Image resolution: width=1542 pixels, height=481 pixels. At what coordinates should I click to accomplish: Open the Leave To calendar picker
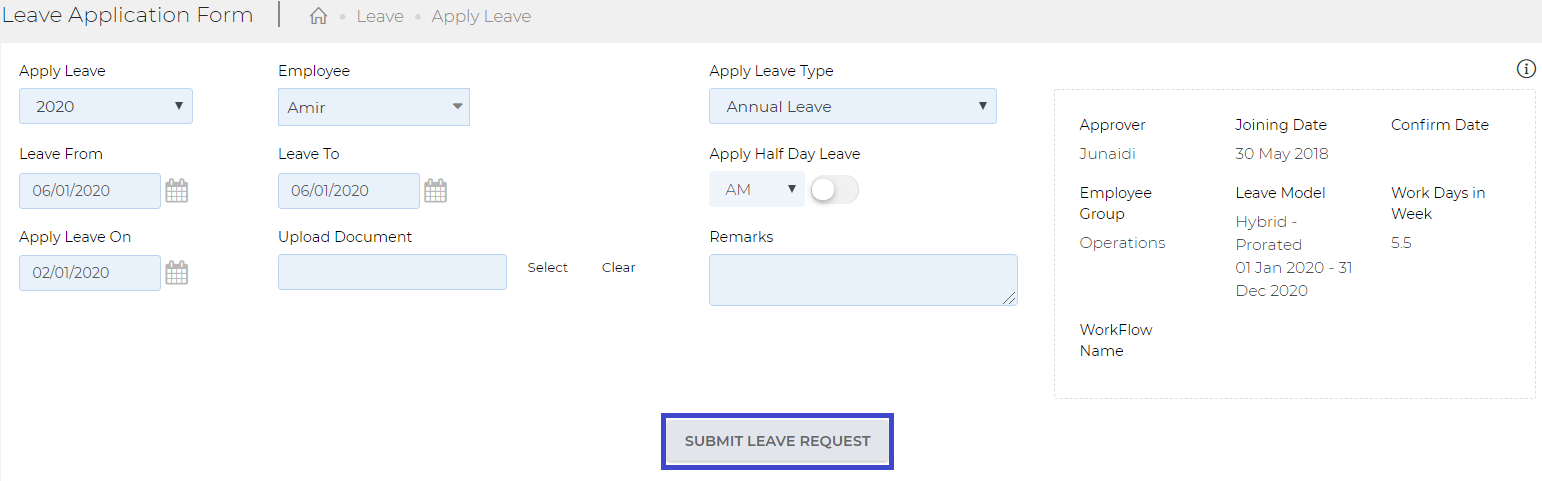[x=436, y=190]
